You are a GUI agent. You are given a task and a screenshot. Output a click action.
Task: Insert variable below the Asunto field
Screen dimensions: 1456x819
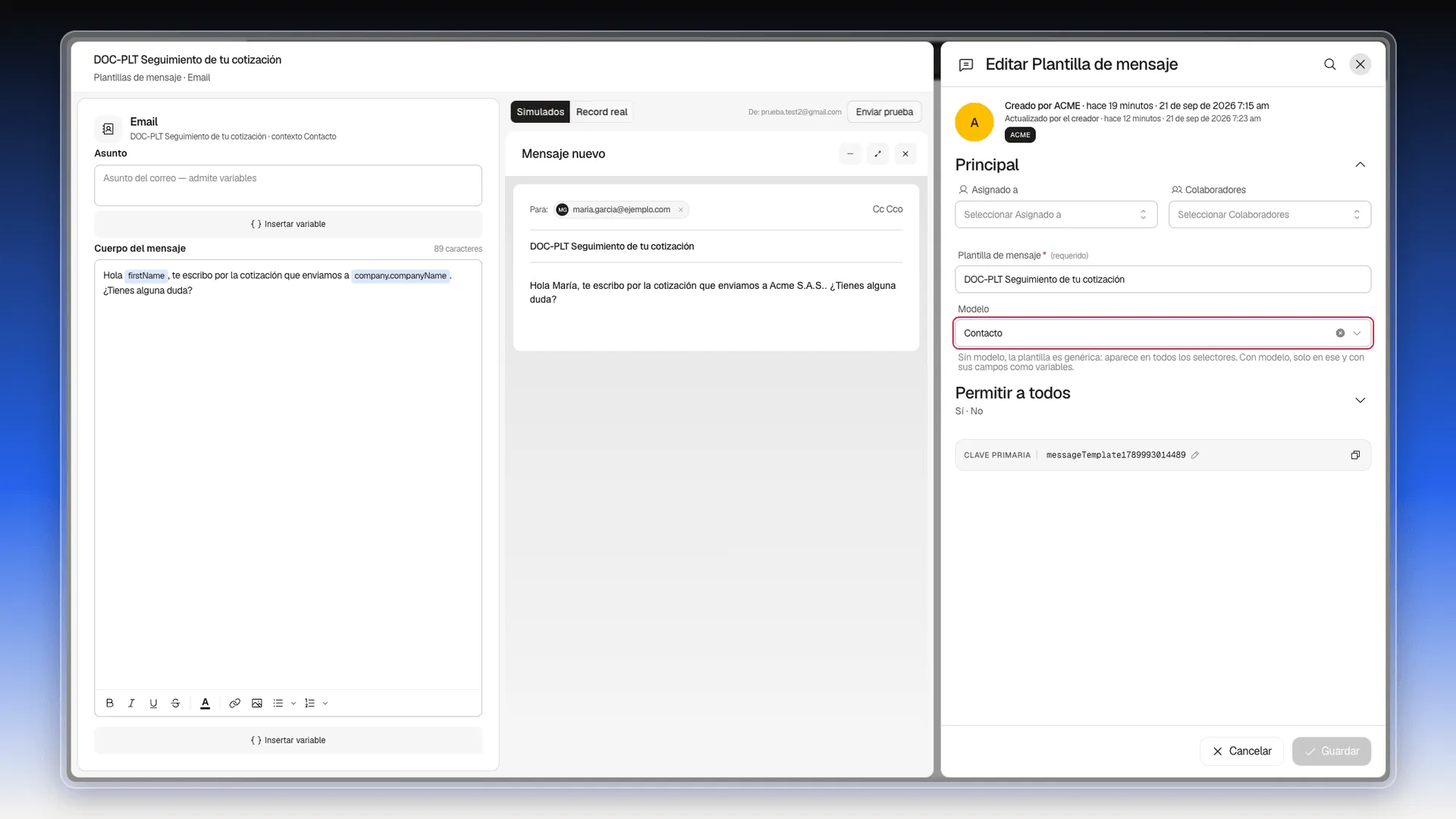click(x=288, y=224)
